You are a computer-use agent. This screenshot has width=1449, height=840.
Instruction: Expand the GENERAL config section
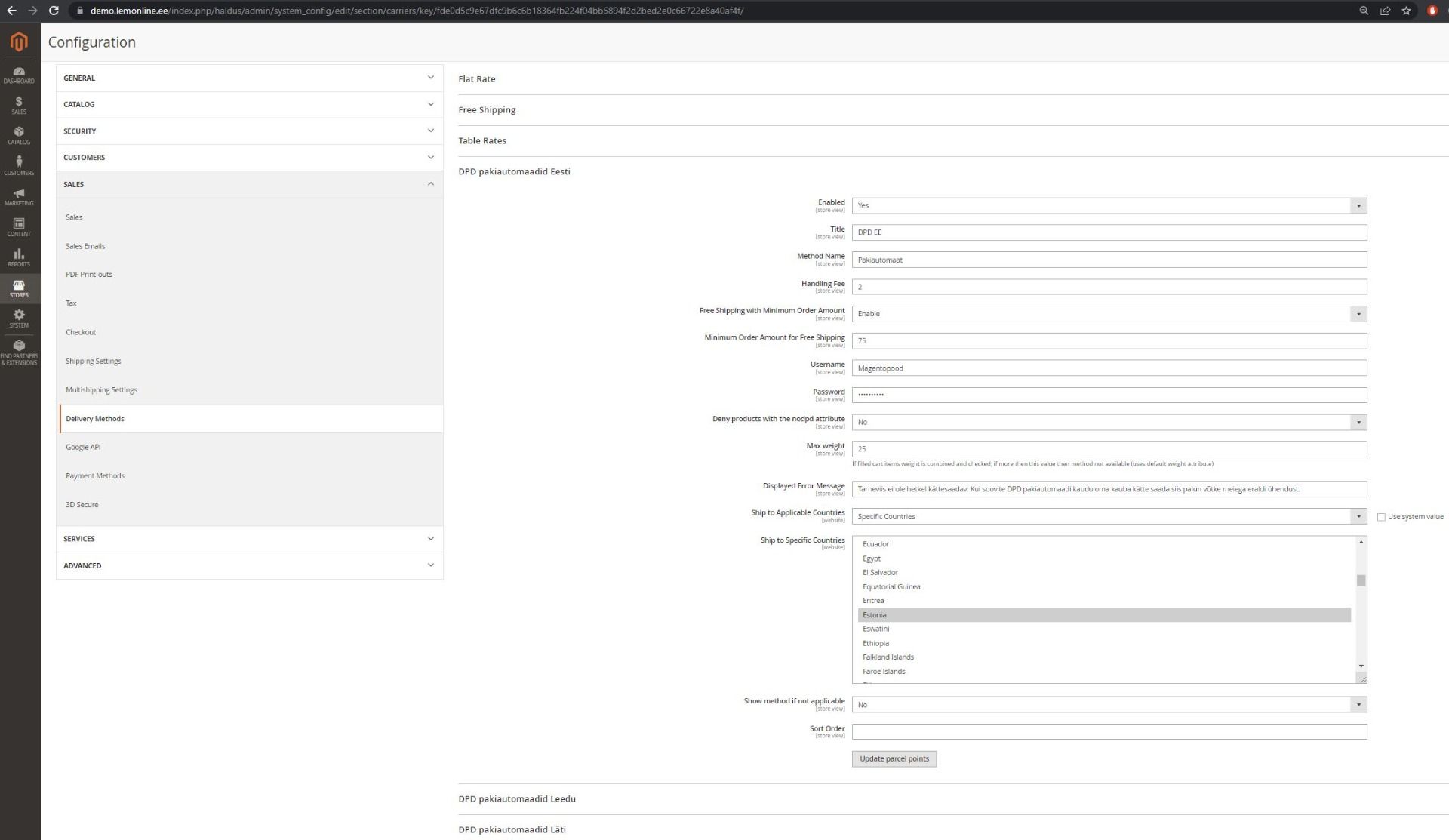pos(249,78)
